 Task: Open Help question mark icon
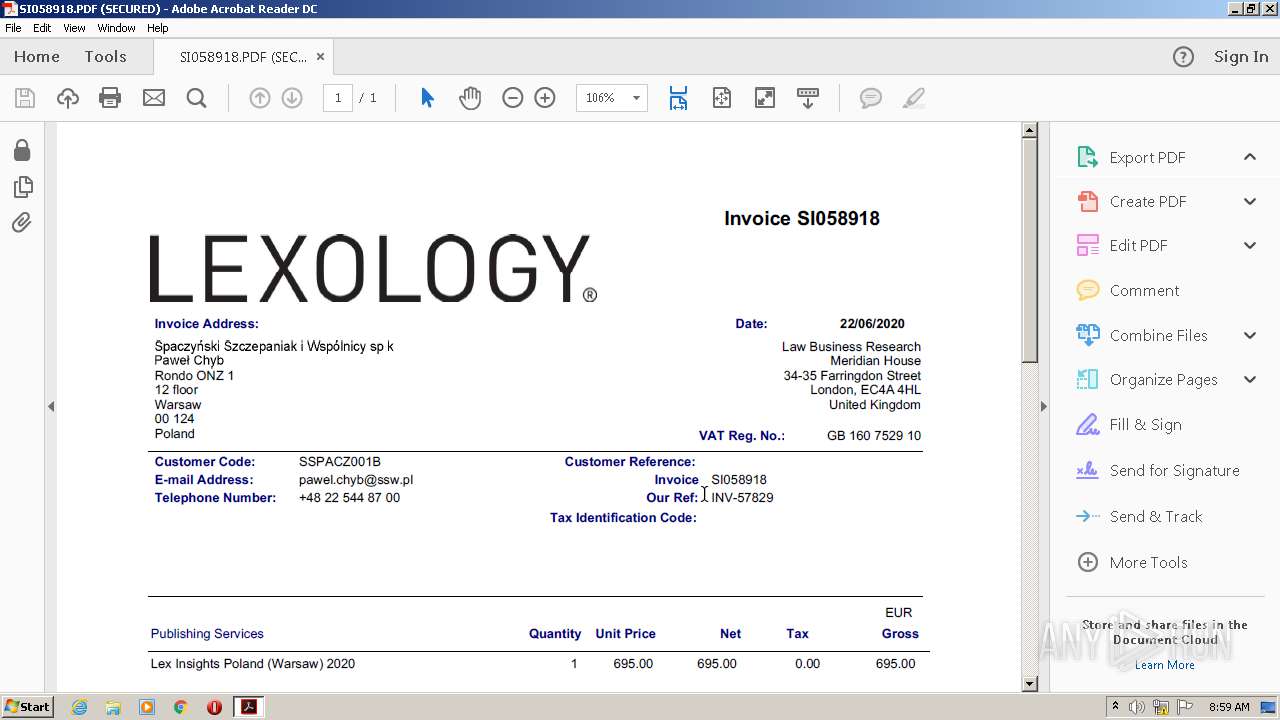(1183, 57)
